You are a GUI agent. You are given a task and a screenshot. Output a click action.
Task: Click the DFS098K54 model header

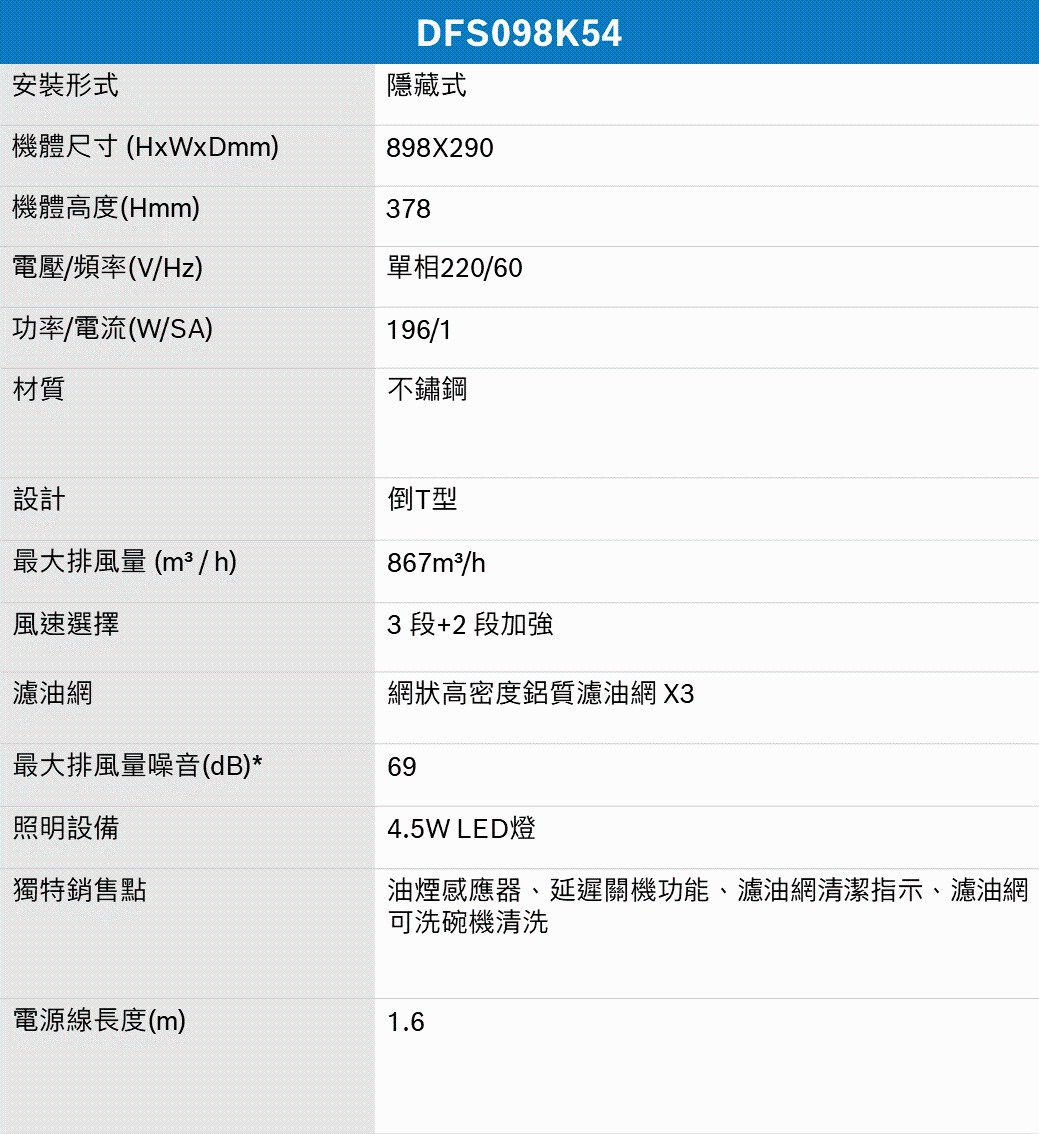point(519,34)
